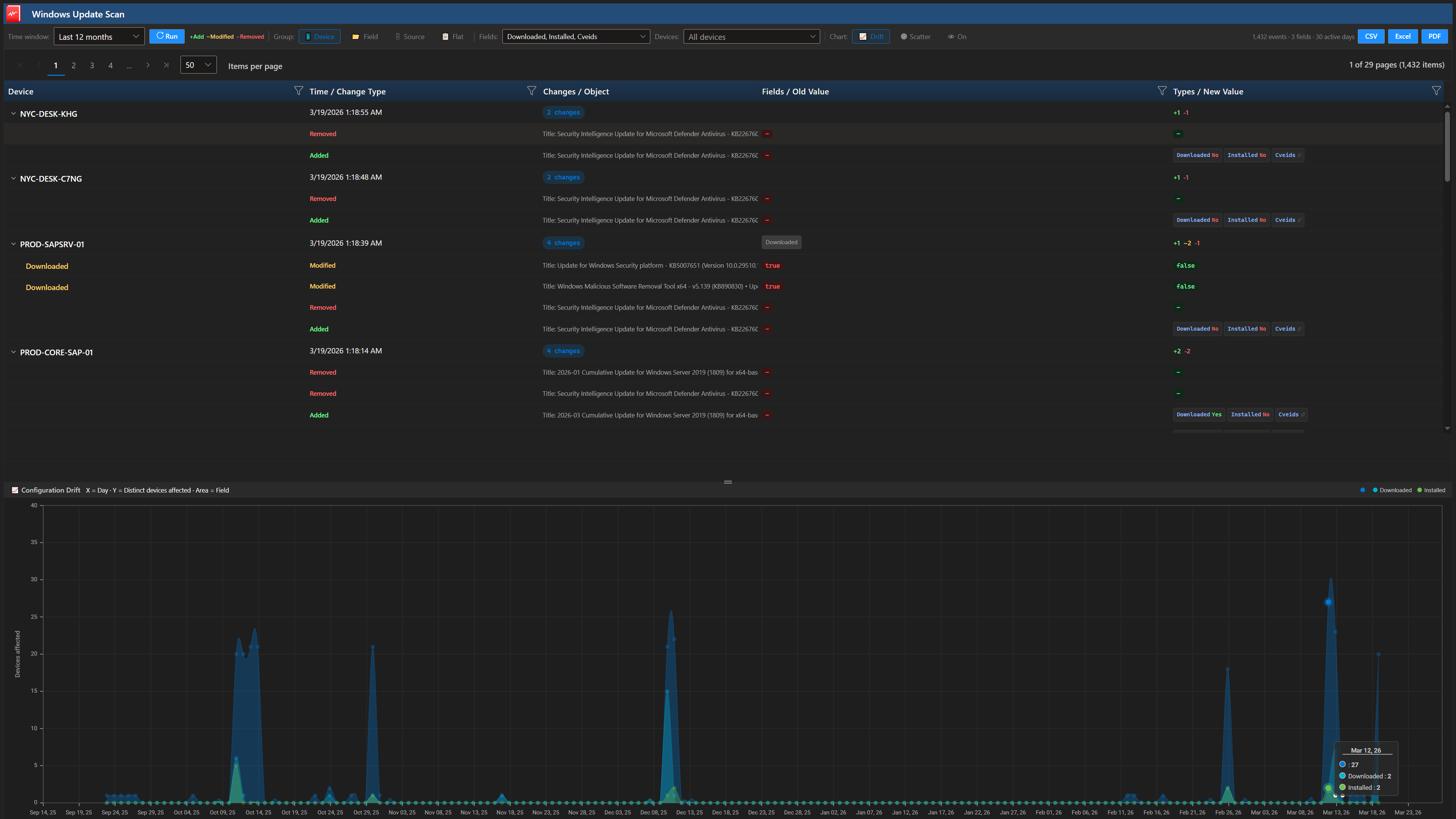Toggle the chart On visibility switch
The image size is (1456, 819).
point(957,37)
